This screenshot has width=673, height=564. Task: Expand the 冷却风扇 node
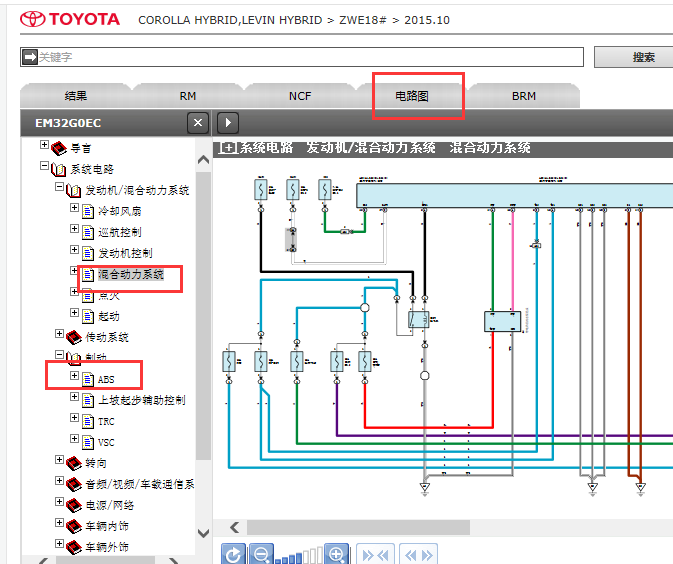pyautogui.click(x=74, y=208)
